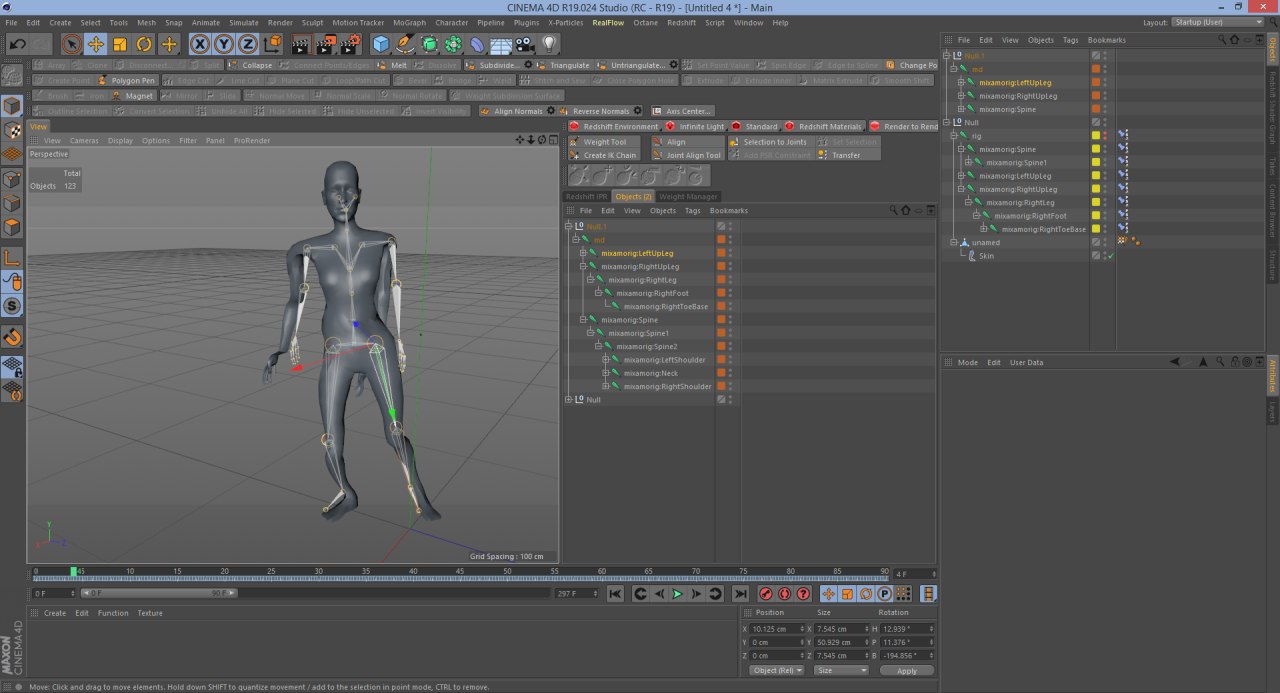Add a Floor environment object

tap(501, 44)
